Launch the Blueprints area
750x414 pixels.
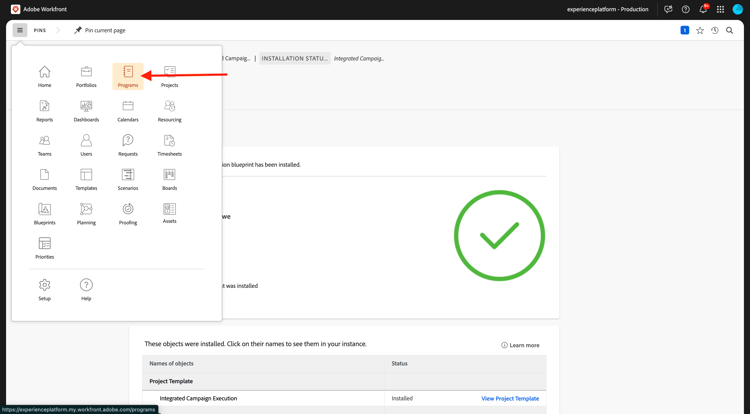pos(44,213)
